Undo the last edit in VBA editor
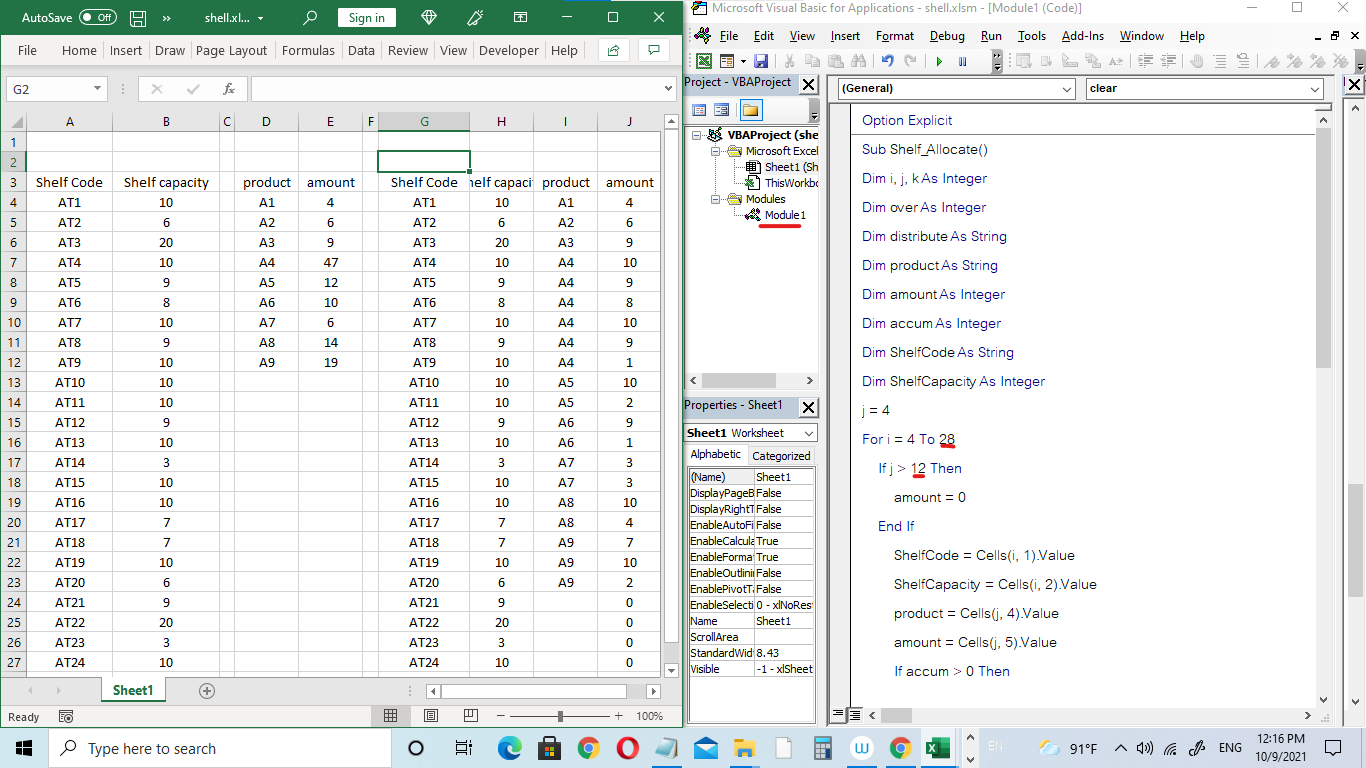The width and height of the screenshot is (1366, 768). [887, 61]
